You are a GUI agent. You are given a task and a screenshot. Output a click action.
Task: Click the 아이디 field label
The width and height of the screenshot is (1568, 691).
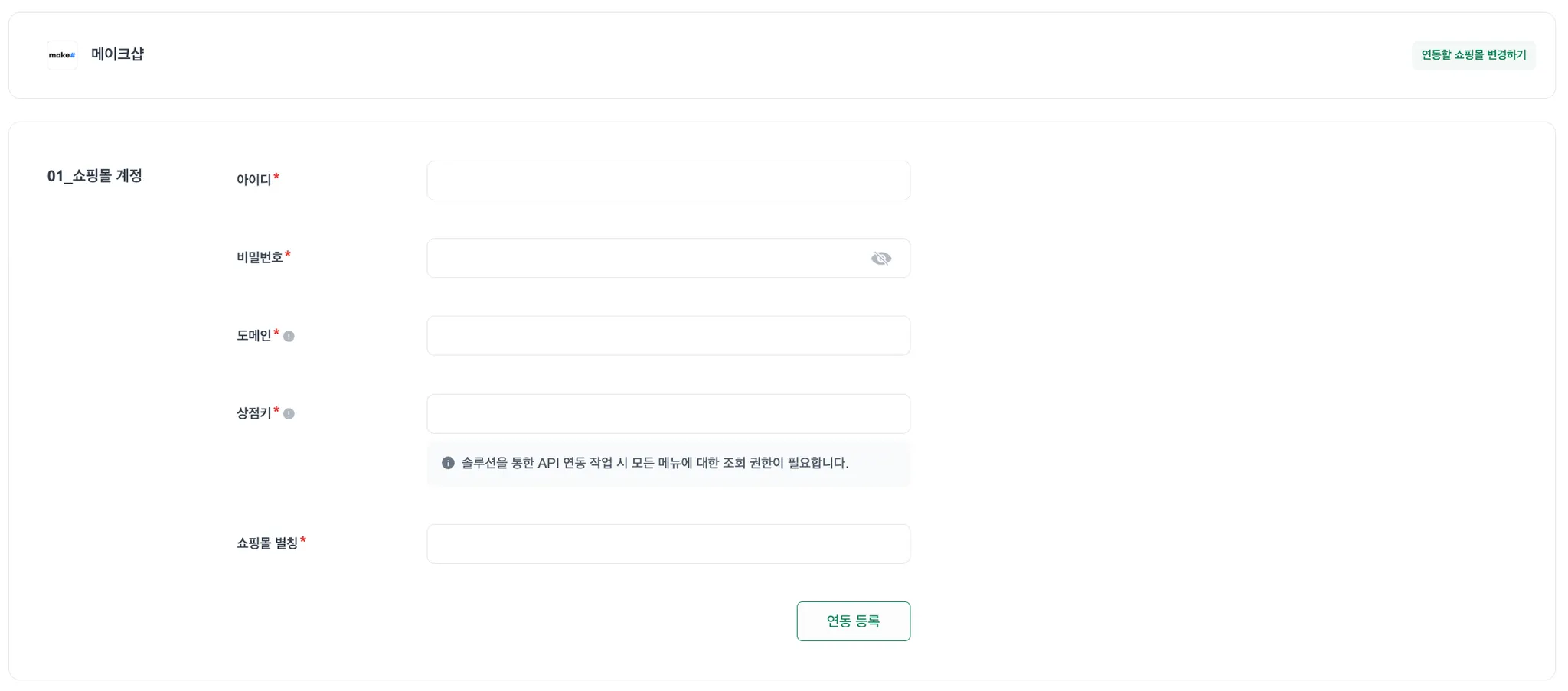[253, 180]
